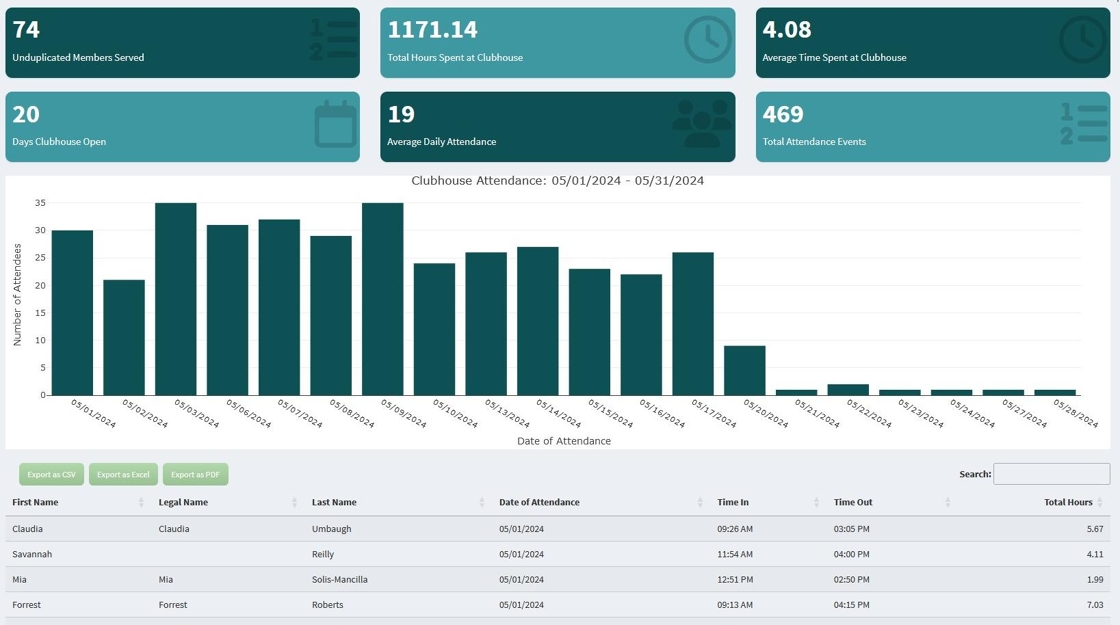Select the 05/07/2024 bar in chart
The image size is (1120, 625).
point(279,307)
